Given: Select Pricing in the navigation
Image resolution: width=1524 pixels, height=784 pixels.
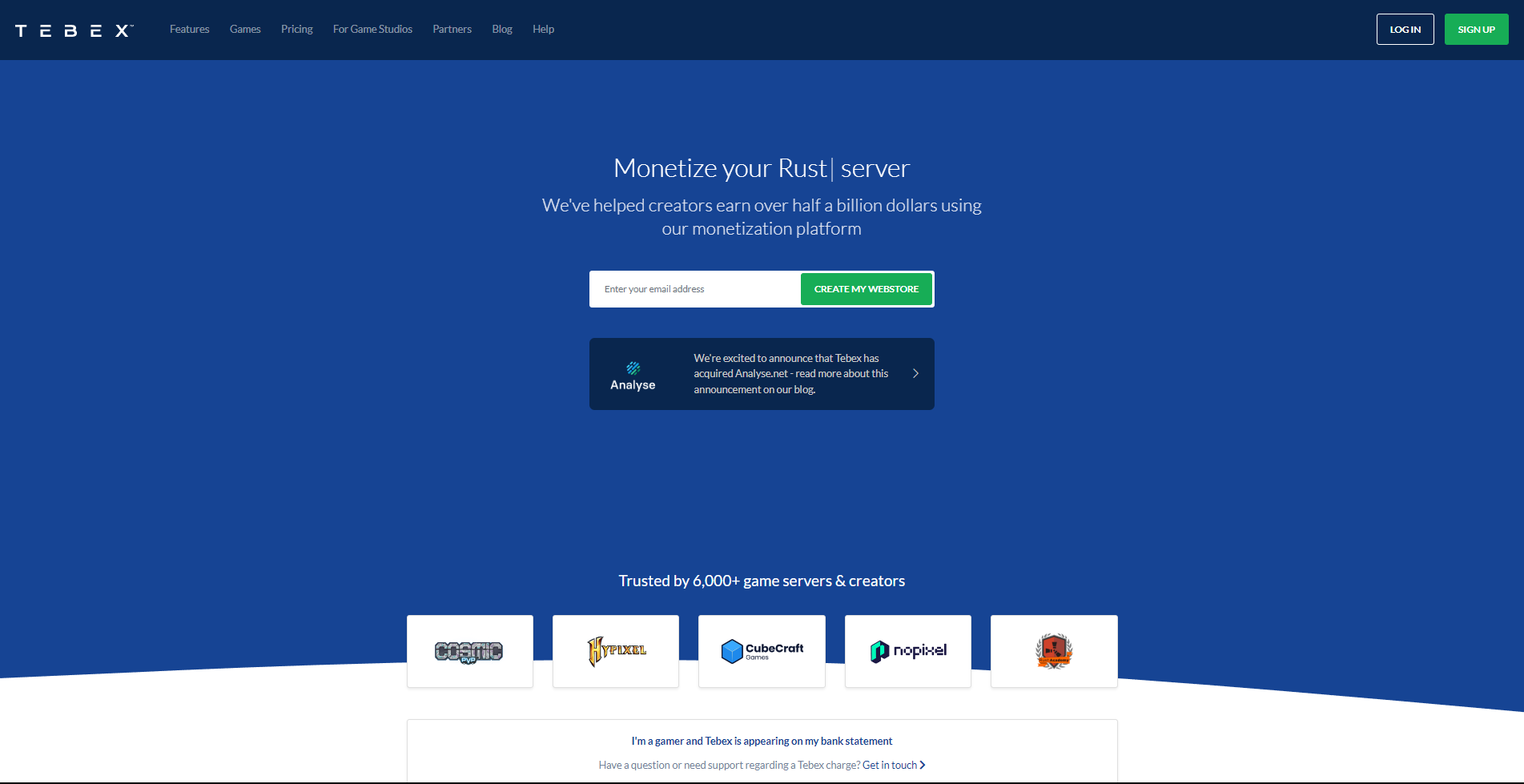Looking at the screenshot, I should [296, 29].
